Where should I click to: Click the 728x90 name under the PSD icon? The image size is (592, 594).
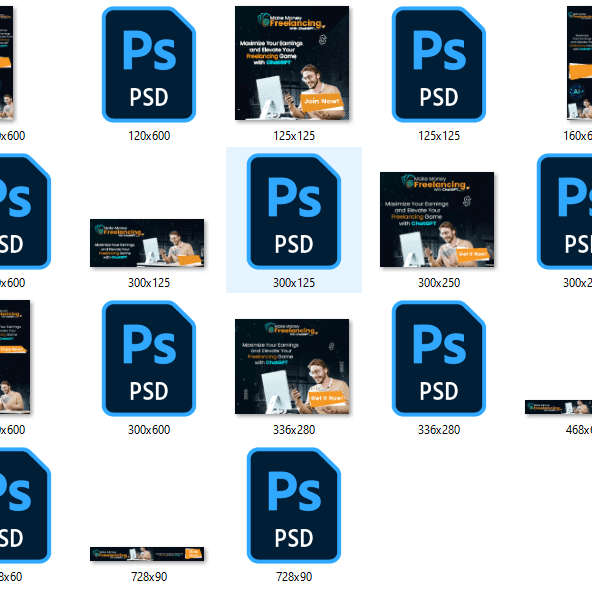[x=294, y=577]
